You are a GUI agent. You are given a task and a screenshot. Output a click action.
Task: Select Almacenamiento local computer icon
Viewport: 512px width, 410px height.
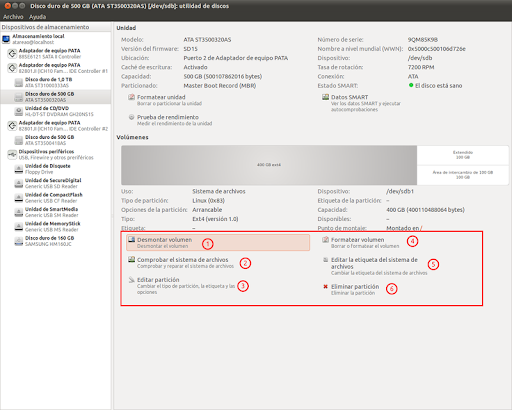pyautogui.click(x=6, y=39)
